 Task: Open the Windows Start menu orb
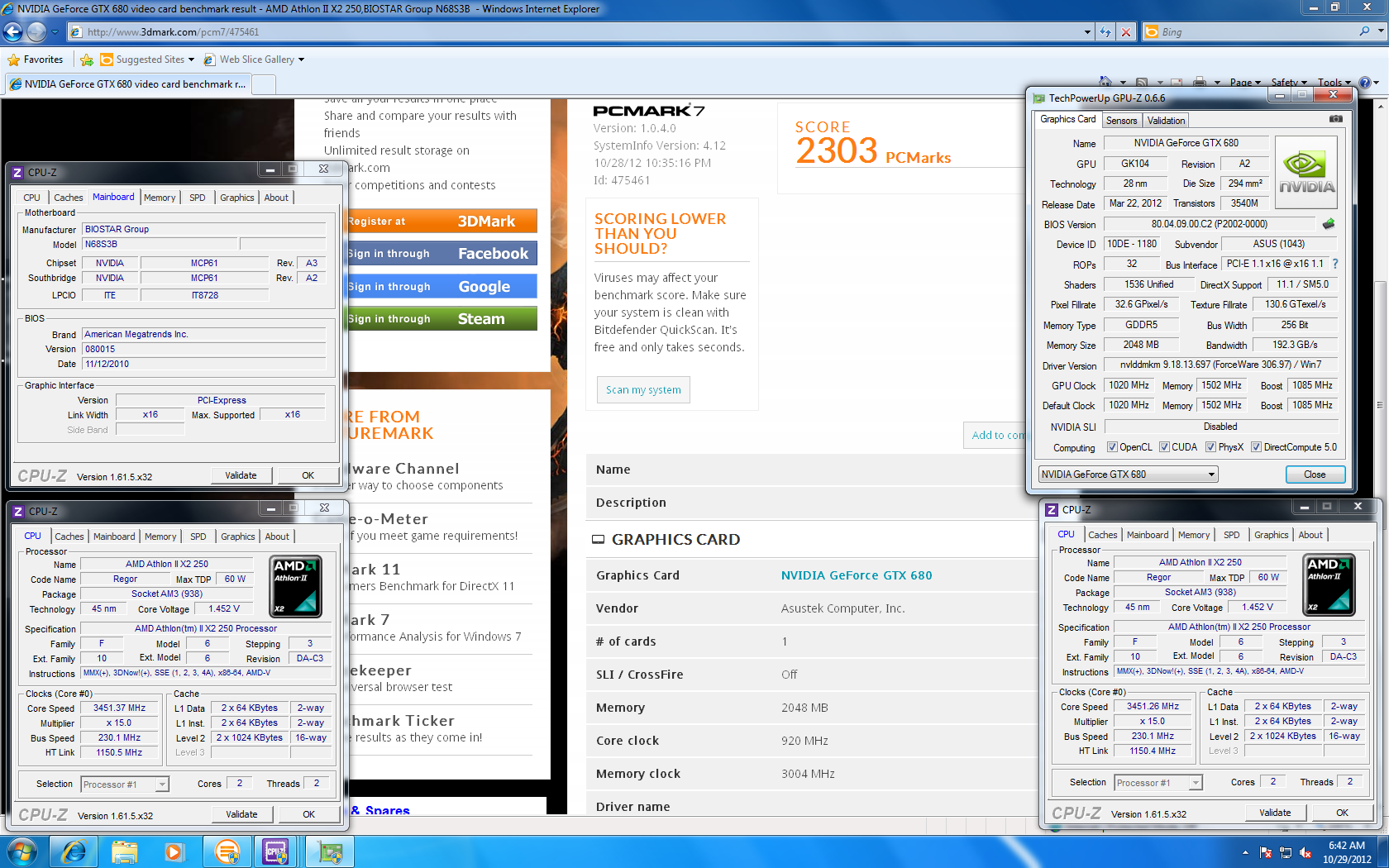[22, 851]
